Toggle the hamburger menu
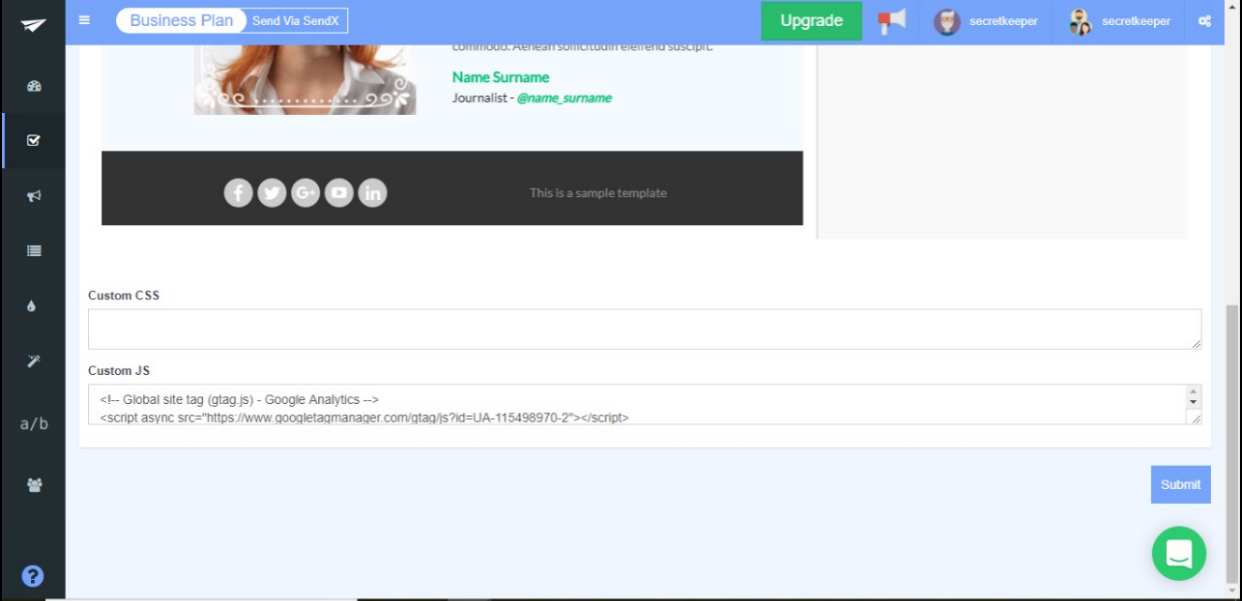Image resolution: width=1242 pixels, height=601 pixels. click(84, 20)
